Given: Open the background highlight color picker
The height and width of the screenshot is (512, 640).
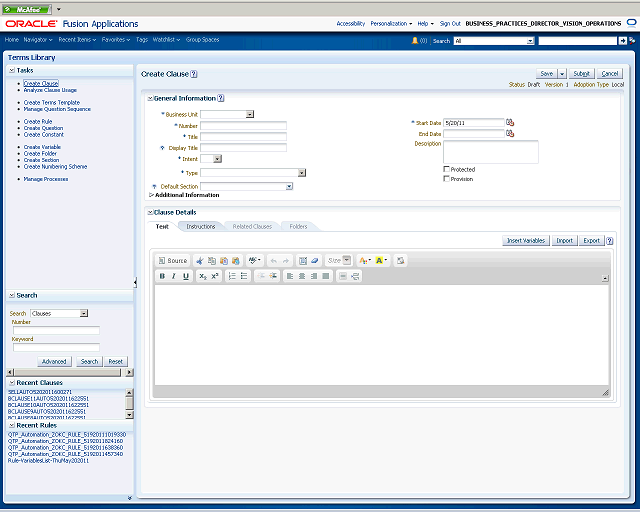Looking at the screenshot, I should click(381, 260).
